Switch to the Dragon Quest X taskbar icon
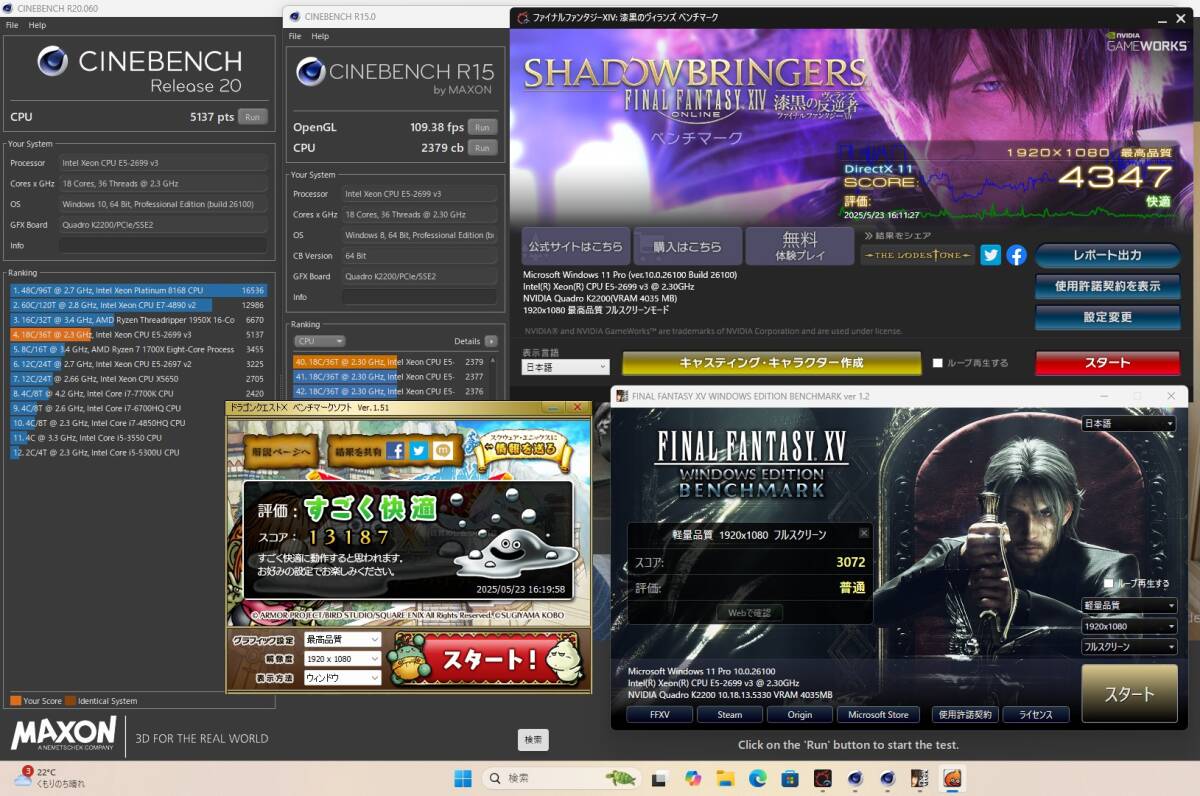The height and width of the screenshot is (796, 1200). tap(953, 778)
